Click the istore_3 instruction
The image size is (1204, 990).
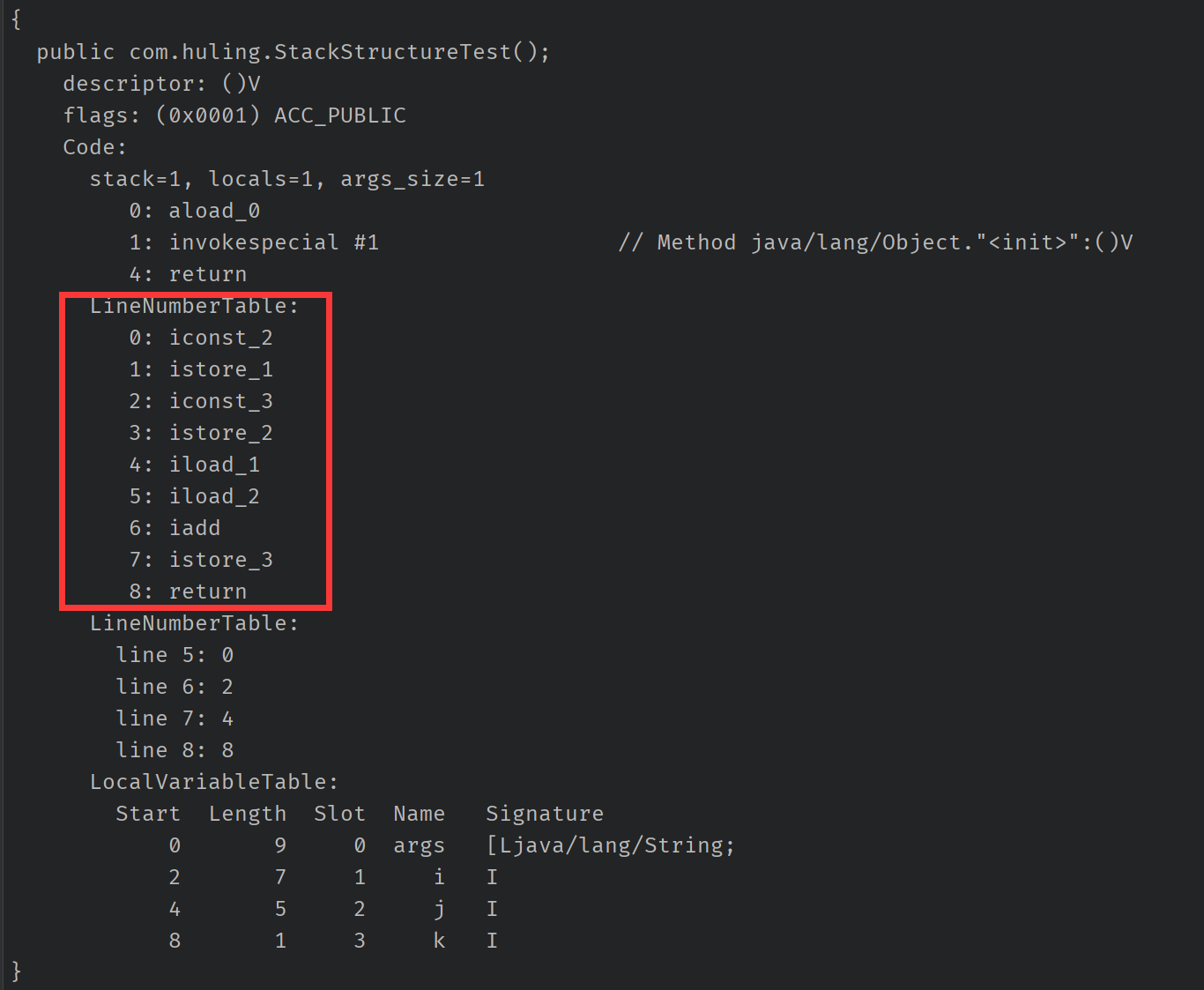[221, 560]
